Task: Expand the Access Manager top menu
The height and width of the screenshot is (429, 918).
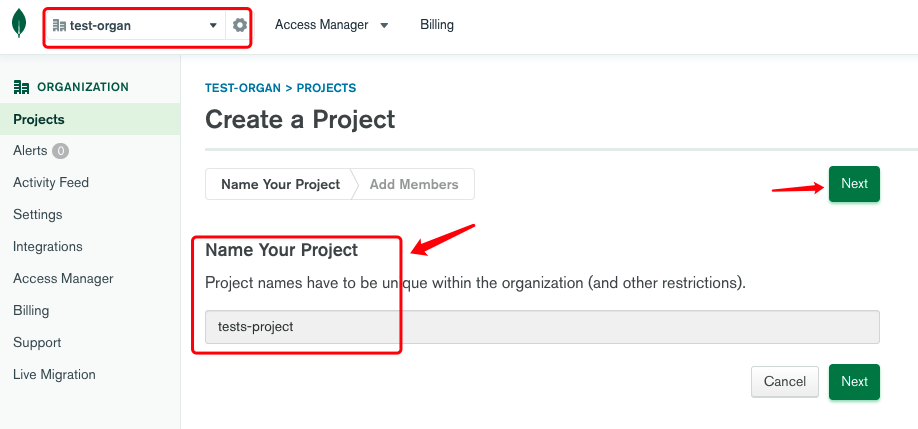Action: 331,25
